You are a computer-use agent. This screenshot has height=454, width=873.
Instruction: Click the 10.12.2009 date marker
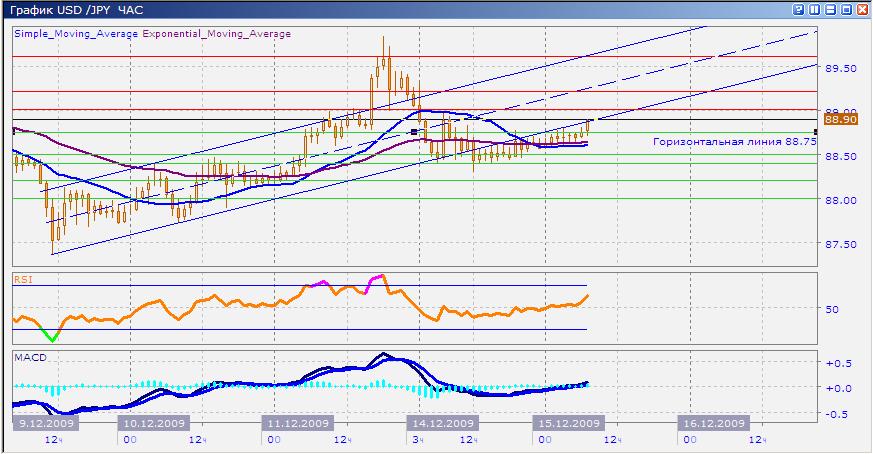pos(152,423)
